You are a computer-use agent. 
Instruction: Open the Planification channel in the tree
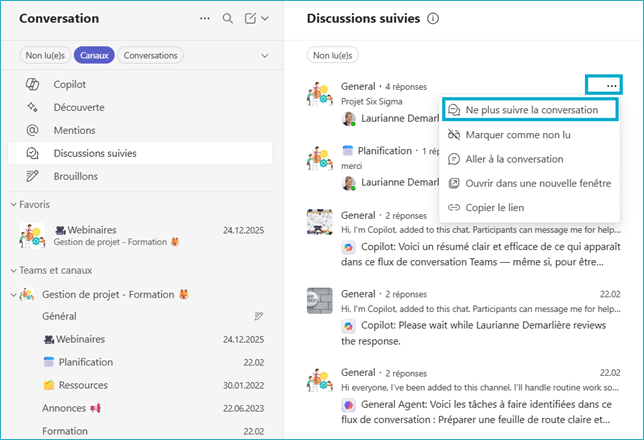pyautogui.click(x=140, y=362)
